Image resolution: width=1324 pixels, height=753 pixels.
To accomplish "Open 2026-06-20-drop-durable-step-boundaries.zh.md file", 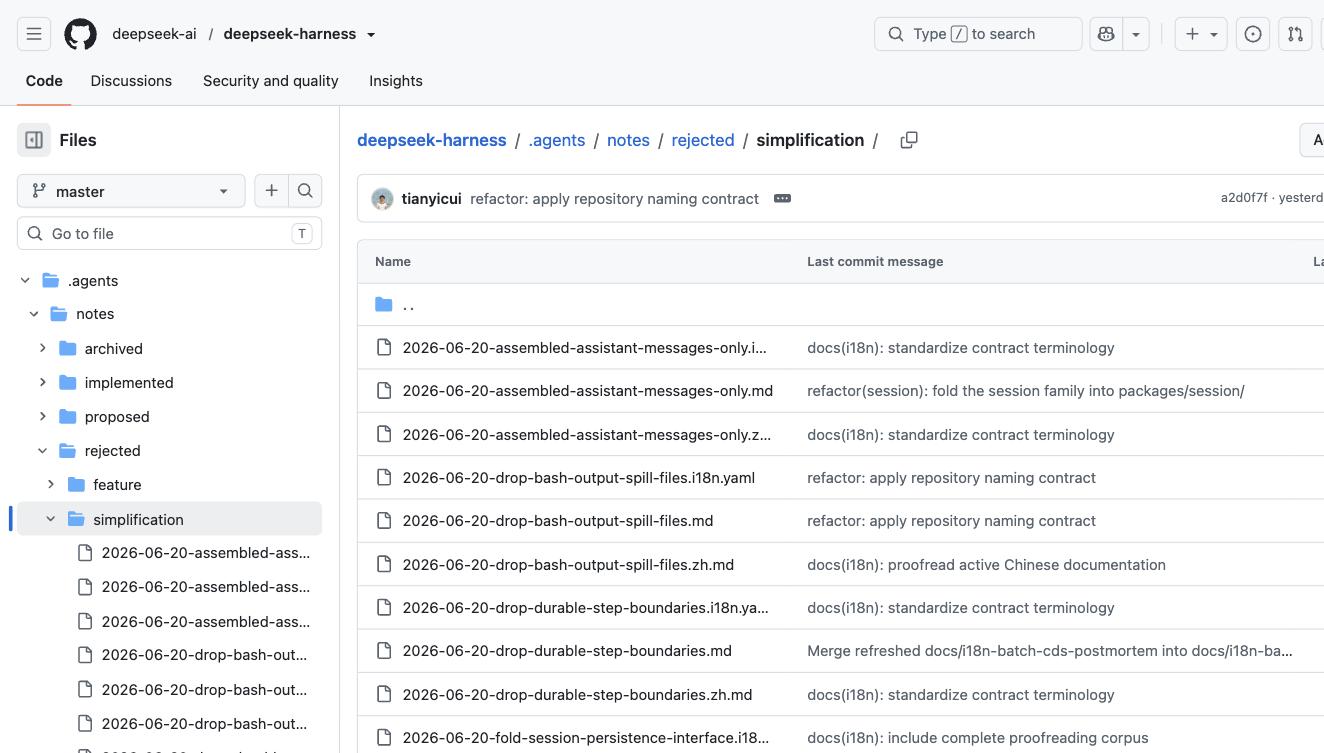I will coord(577,695).
